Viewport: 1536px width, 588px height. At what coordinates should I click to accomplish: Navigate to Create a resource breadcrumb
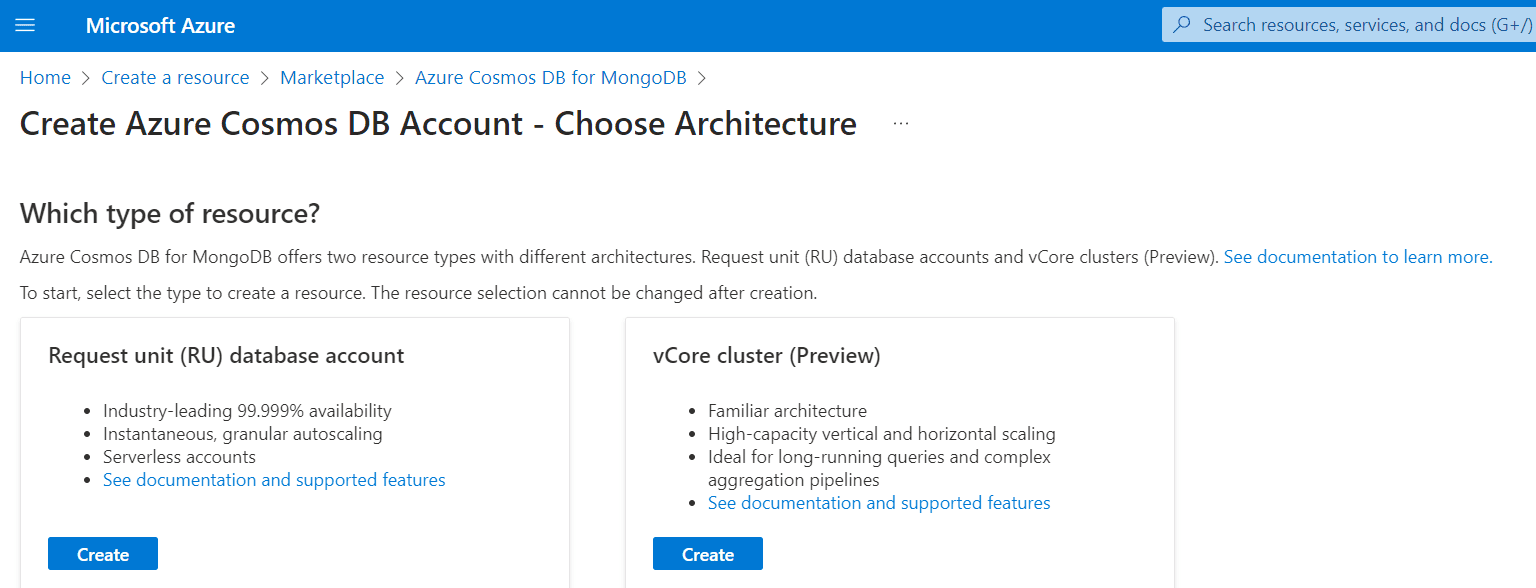pyautogui.click(x=175, y=78)
